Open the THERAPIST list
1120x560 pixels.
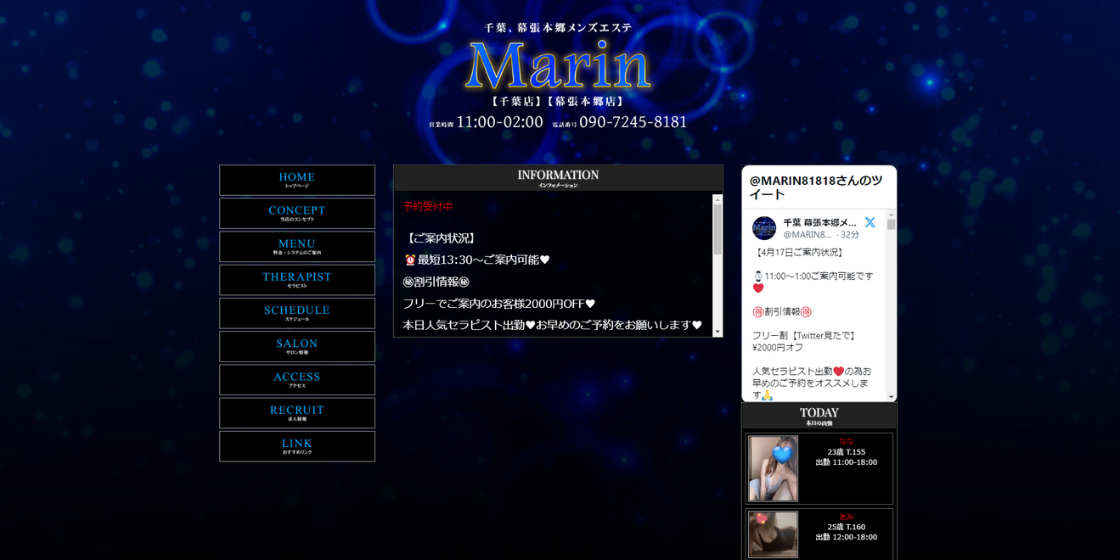(297, 280)
